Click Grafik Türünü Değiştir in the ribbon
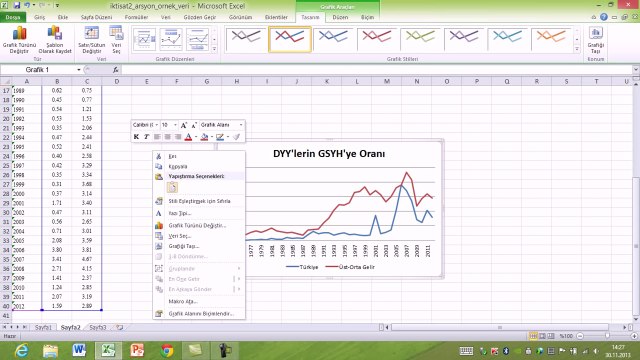This screenshot has height=360, width=640. (x=19, y=40)
